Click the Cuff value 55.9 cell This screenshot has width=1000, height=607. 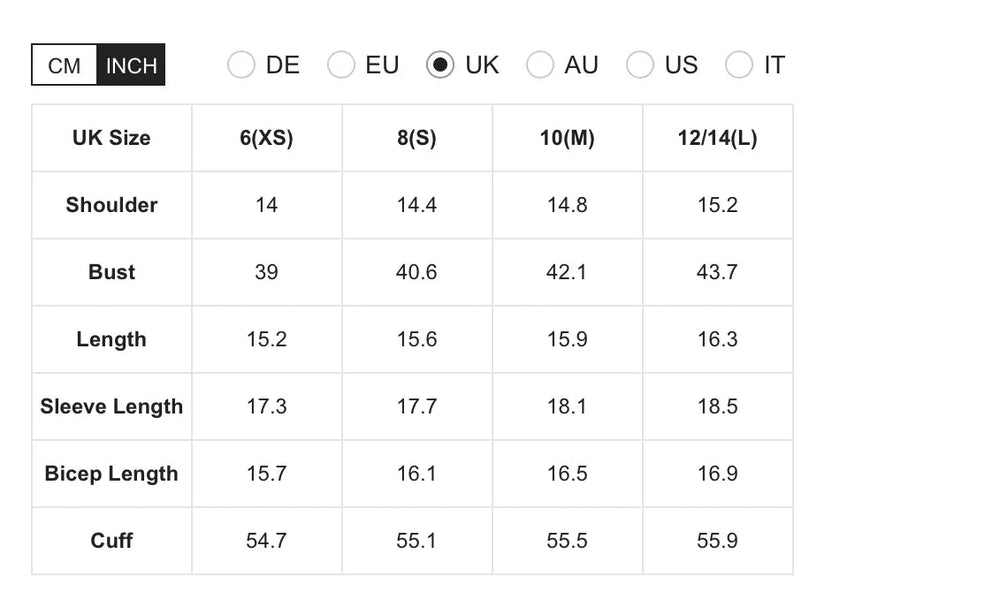tap(717, 541)
